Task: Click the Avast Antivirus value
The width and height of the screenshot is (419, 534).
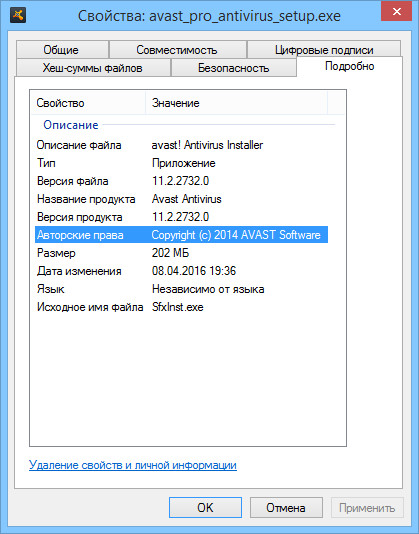Action: point(187,199)
